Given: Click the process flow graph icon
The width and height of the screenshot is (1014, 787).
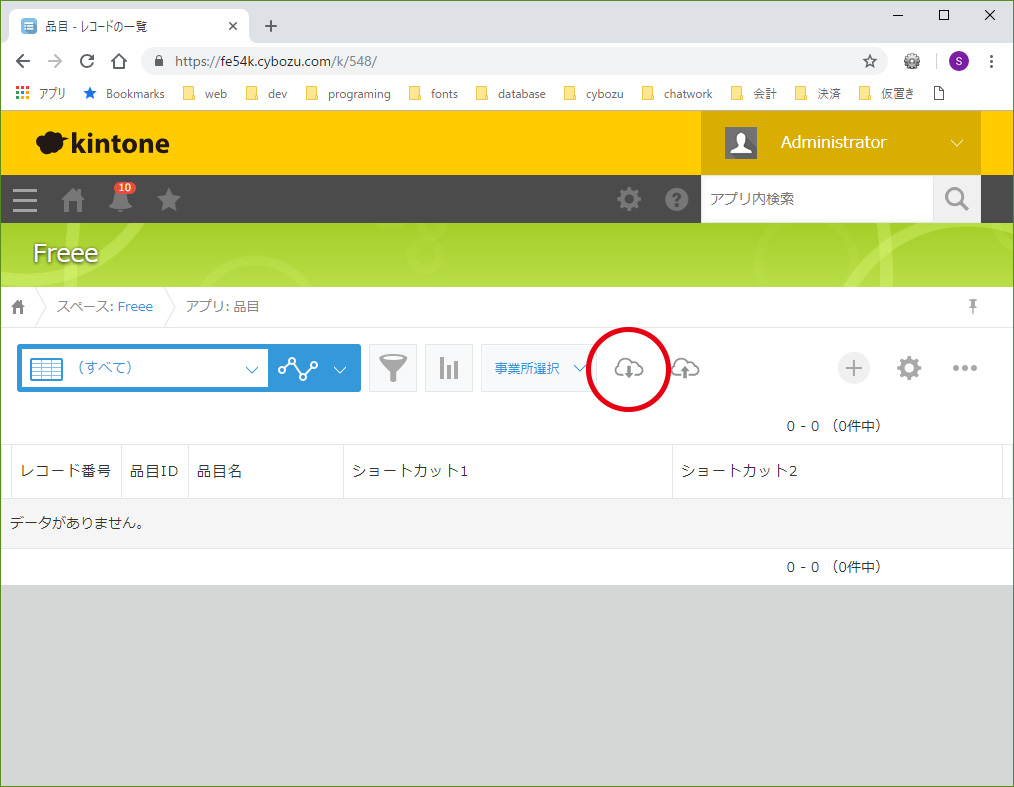Looking at the screenshot, I should [x=297, y=368].
